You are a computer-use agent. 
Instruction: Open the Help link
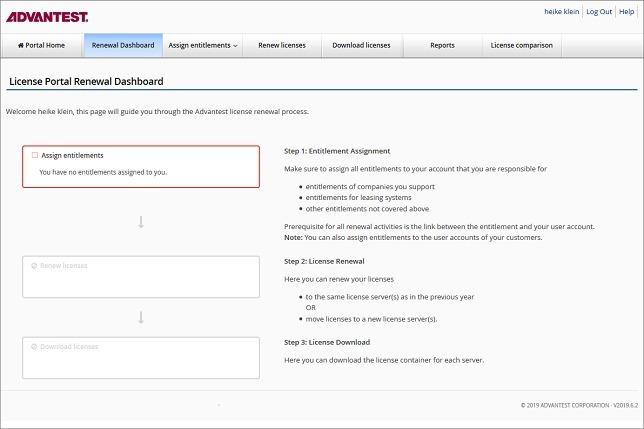[x=627, y=11]
